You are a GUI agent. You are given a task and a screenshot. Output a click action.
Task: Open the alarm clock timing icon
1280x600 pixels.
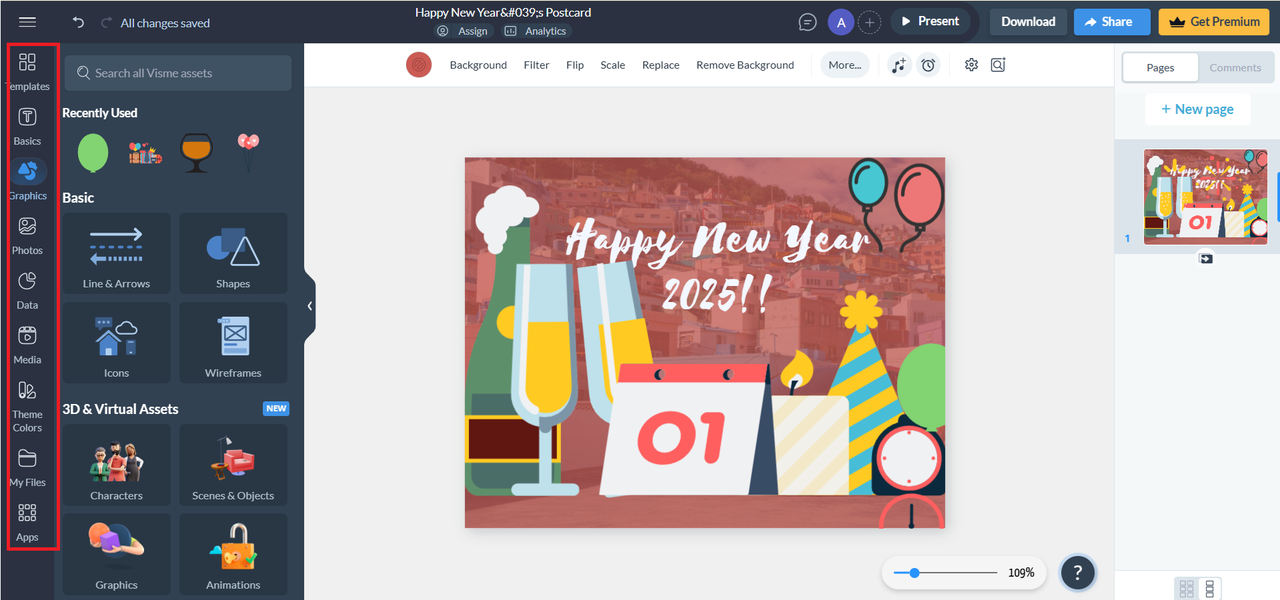pos(929,65)
